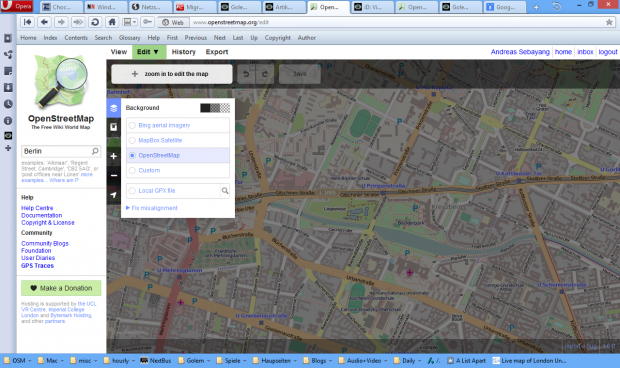Image resolution: width=620 pixels, height=368 pixels.
Task: Expand the misc bookmarks folder
Action: [x=84, y=360]
